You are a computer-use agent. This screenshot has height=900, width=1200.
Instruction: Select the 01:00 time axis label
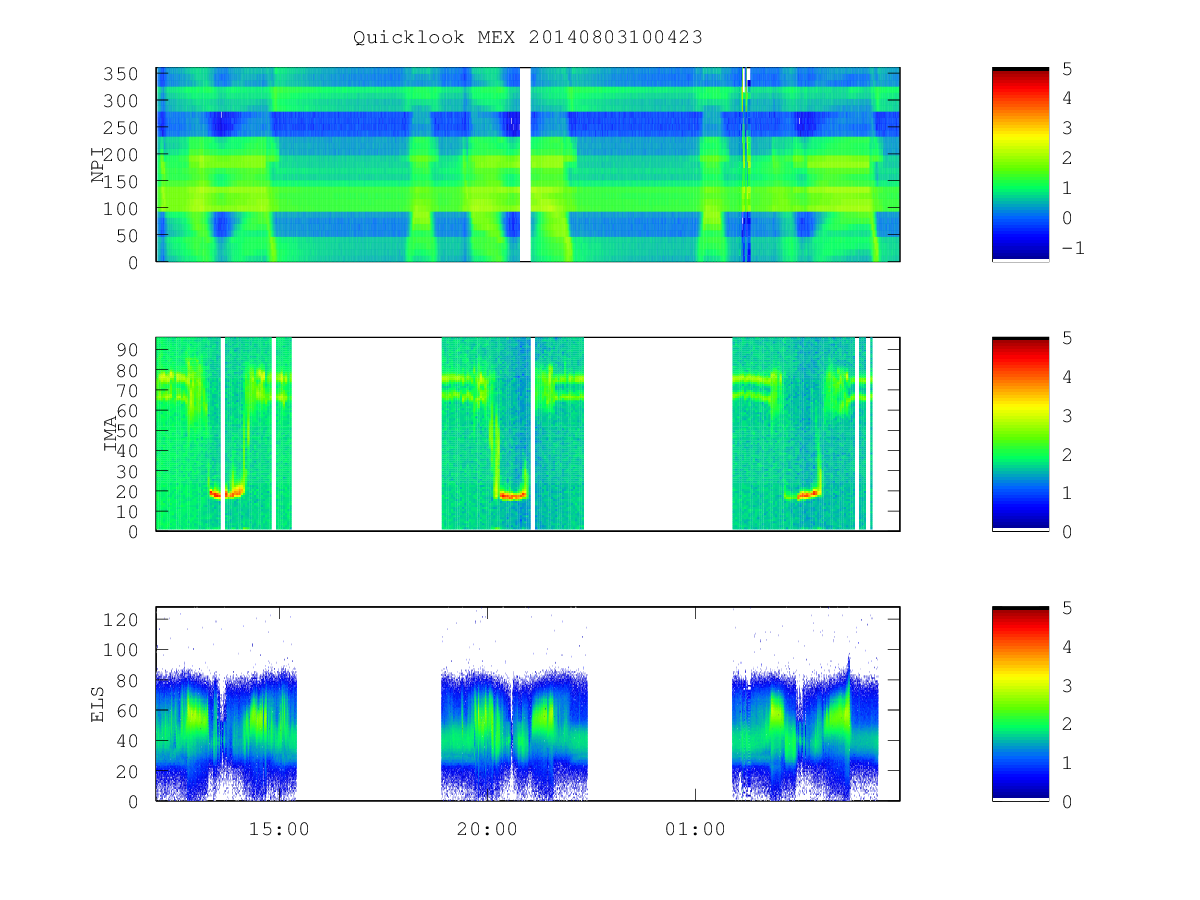tap(695, 829)
